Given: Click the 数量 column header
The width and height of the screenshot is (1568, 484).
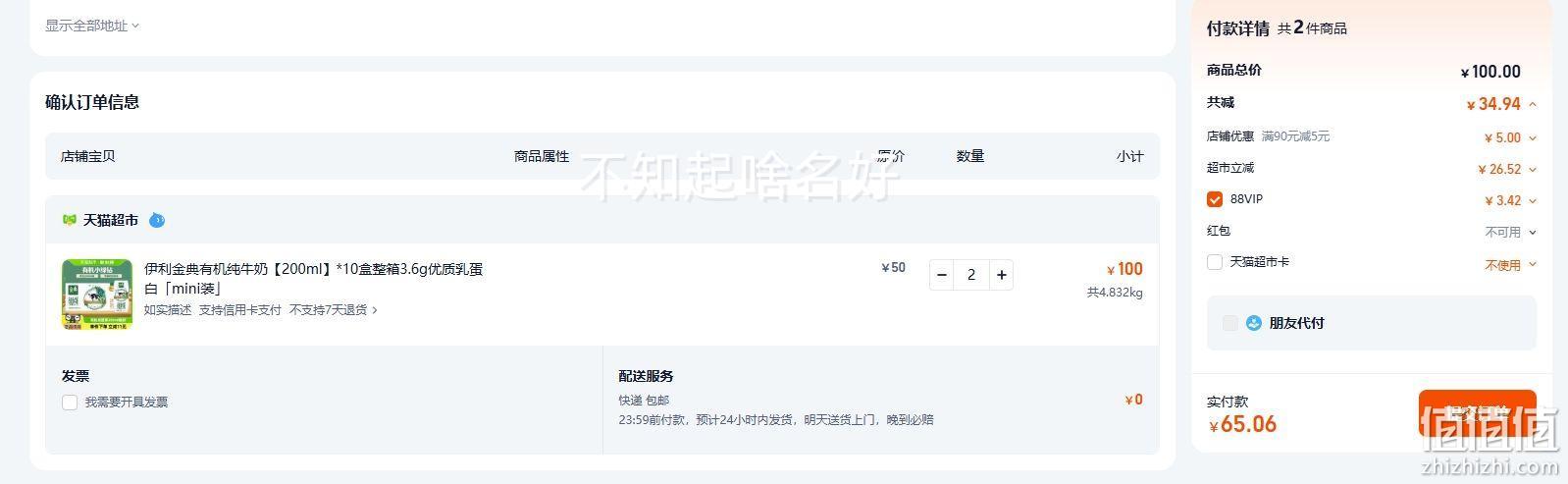Looking at the screenshot, I should click(x=970, y=156).
